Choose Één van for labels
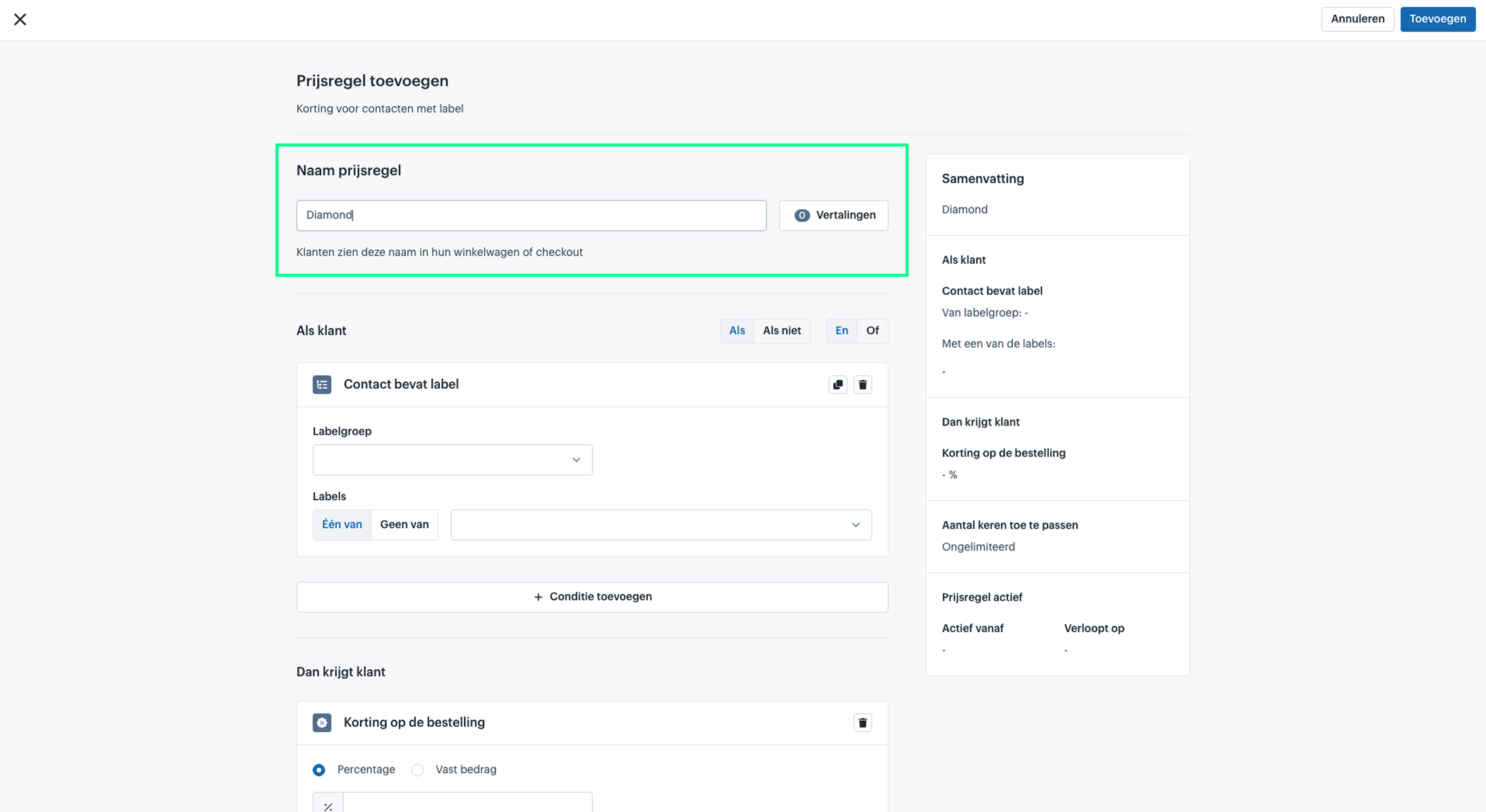1486x812 pixels. 342,525
